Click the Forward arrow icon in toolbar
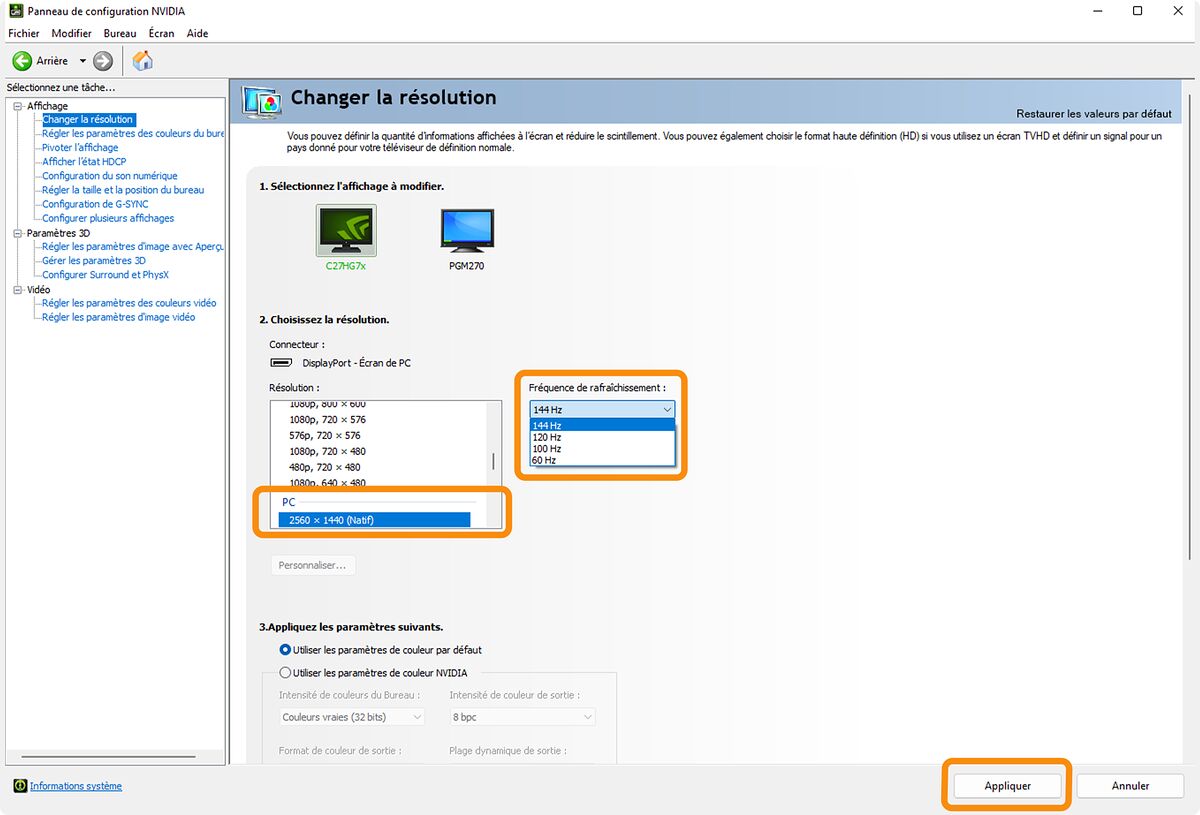 pos(102,61)
